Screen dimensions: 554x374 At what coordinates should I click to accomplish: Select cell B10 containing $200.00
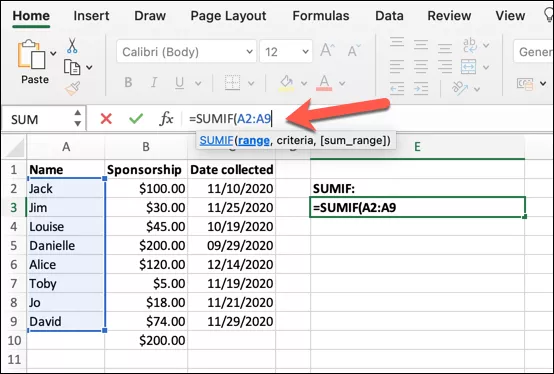tap(146, 340)
